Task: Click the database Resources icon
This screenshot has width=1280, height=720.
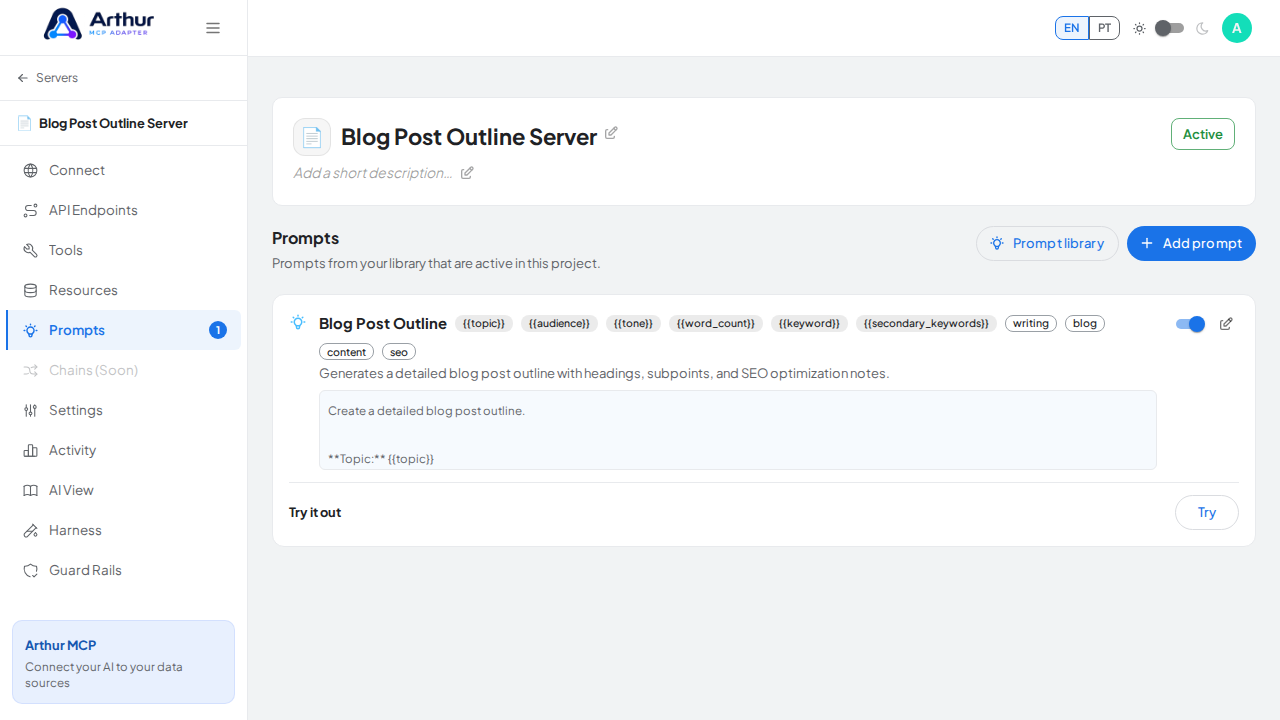Action: (x=31, y=290)
